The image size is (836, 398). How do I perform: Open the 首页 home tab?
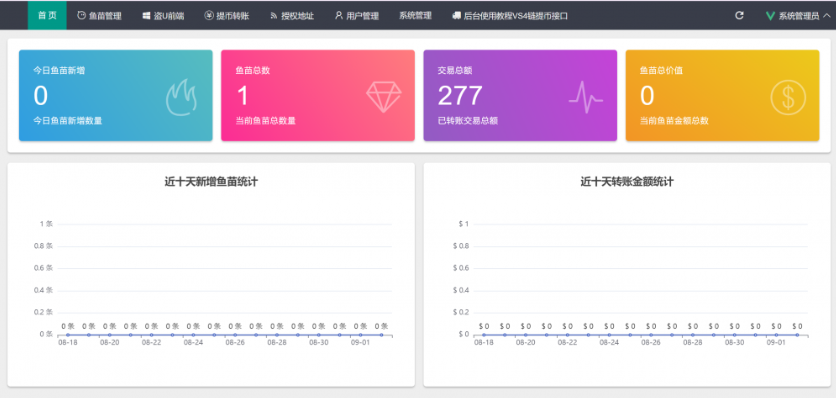click(x=47, y=15)
